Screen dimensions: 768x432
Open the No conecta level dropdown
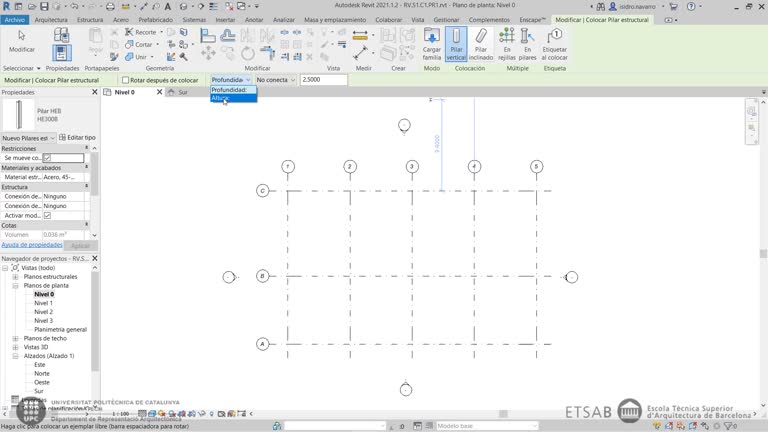pos(275,80)
